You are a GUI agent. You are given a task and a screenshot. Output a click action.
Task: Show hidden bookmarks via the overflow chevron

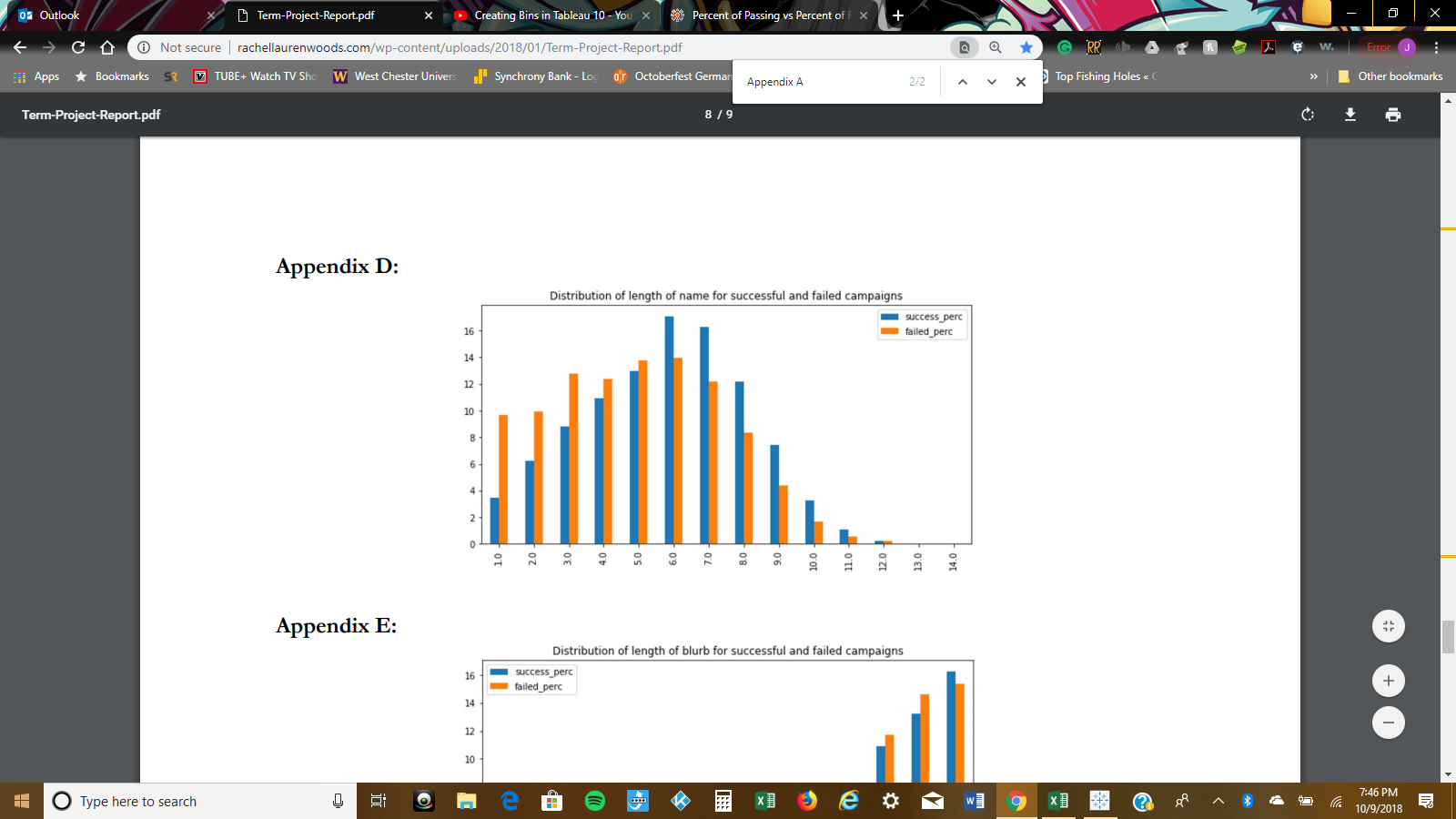(x=1311, y=76)
